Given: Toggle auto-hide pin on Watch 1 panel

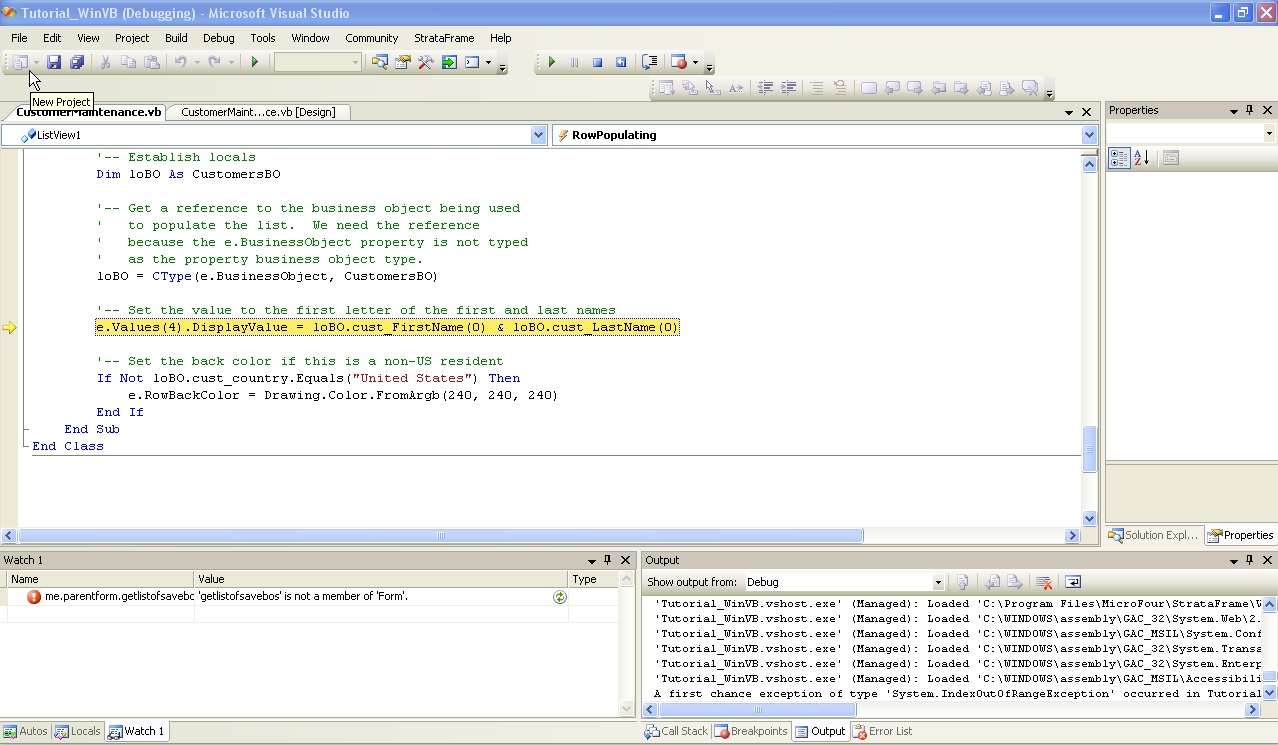Looking at the screenshot, I should point(607,560).
